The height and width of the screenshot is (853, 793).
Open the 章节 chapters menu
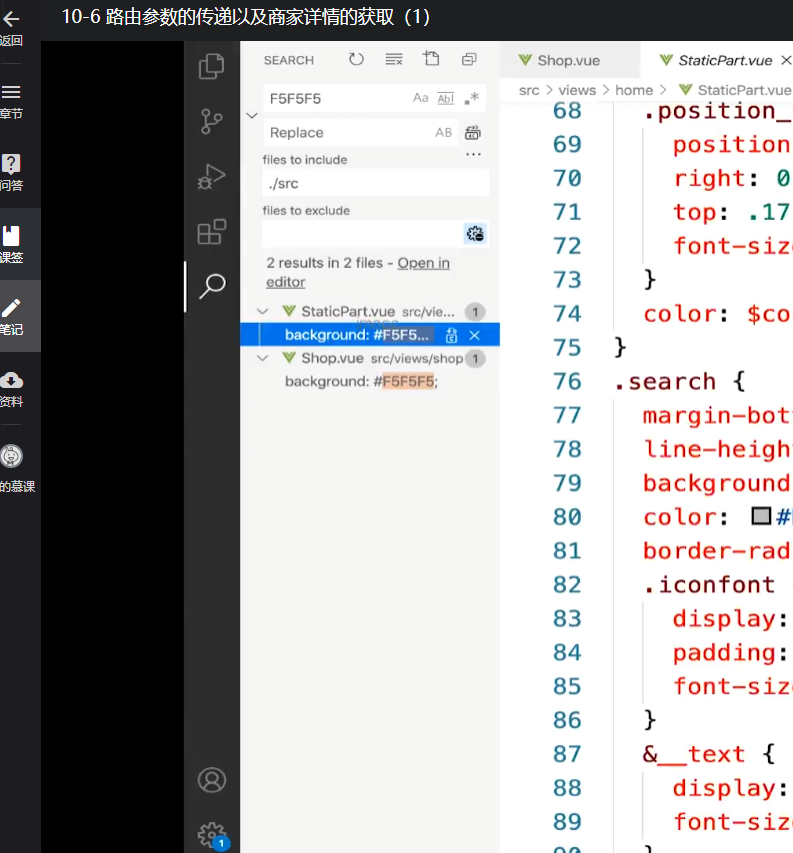coord(11,101)
